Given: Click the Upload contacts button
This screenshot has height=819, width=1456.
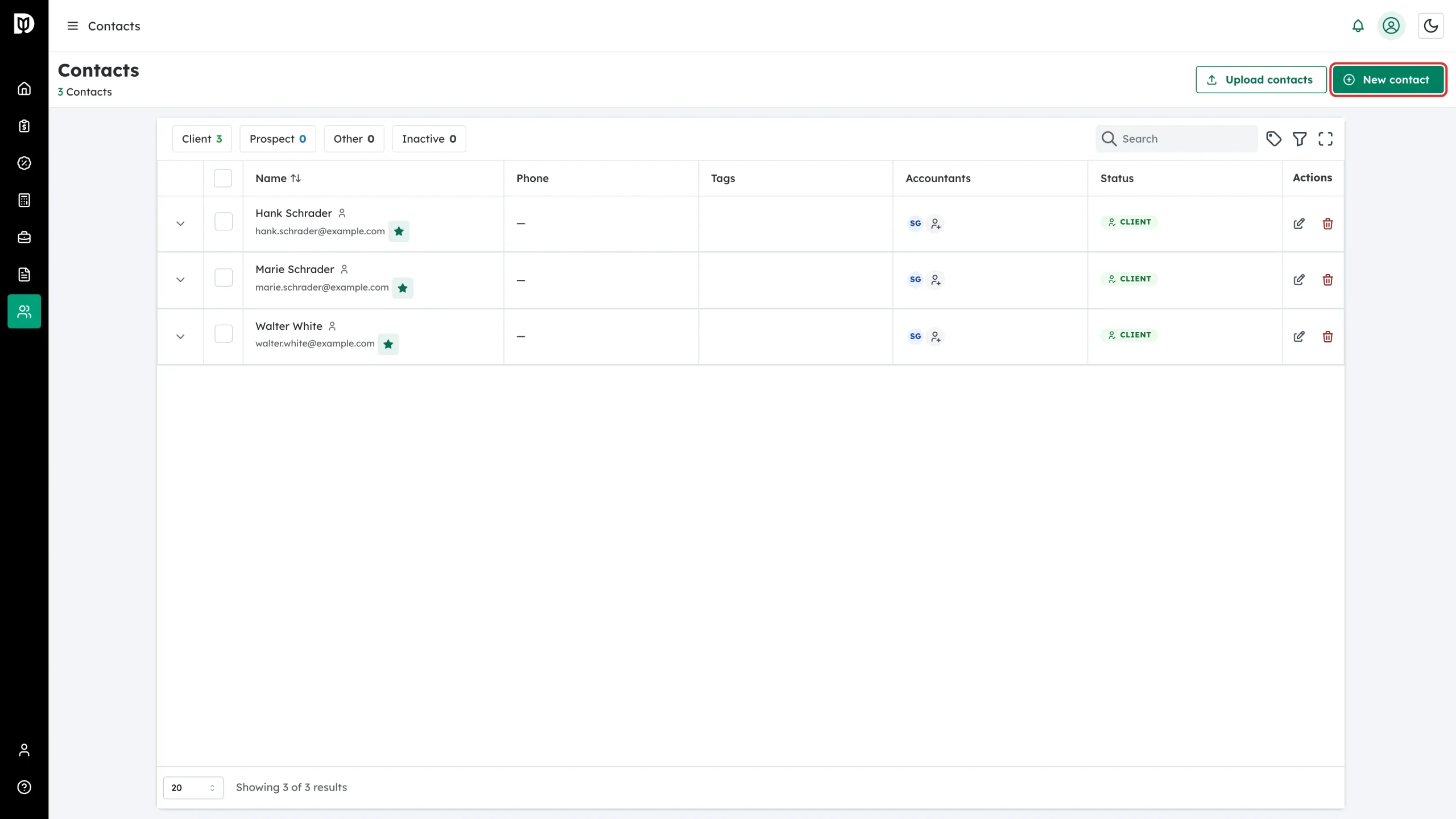Looking at the screenshot, I should click(1261, 80).
